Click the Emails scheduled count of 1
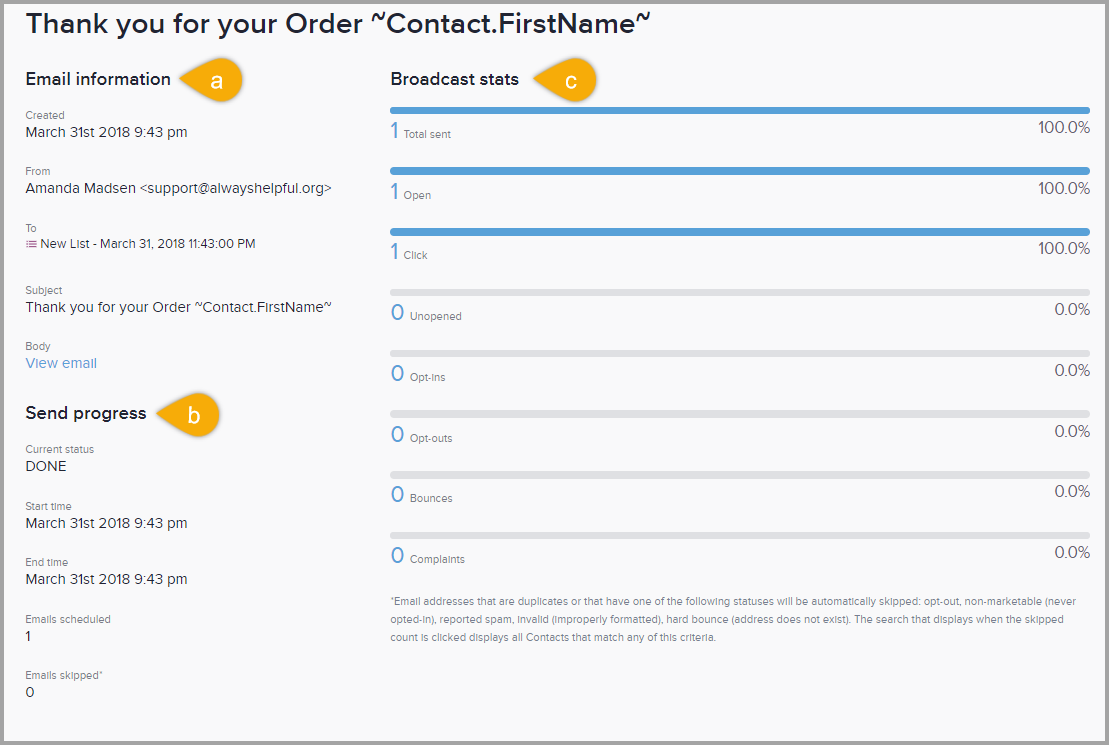1109x745 pixels. click(x=28, y=636)
